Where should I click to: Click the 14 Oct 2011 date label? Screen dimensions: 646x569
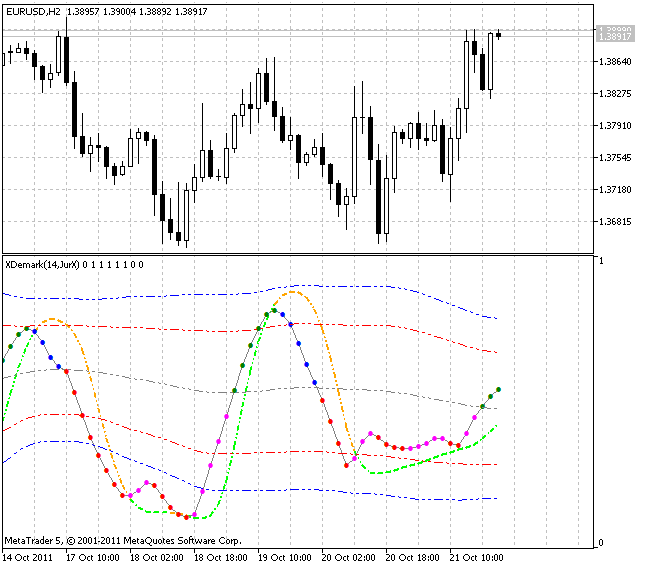[x=28, y=557]
